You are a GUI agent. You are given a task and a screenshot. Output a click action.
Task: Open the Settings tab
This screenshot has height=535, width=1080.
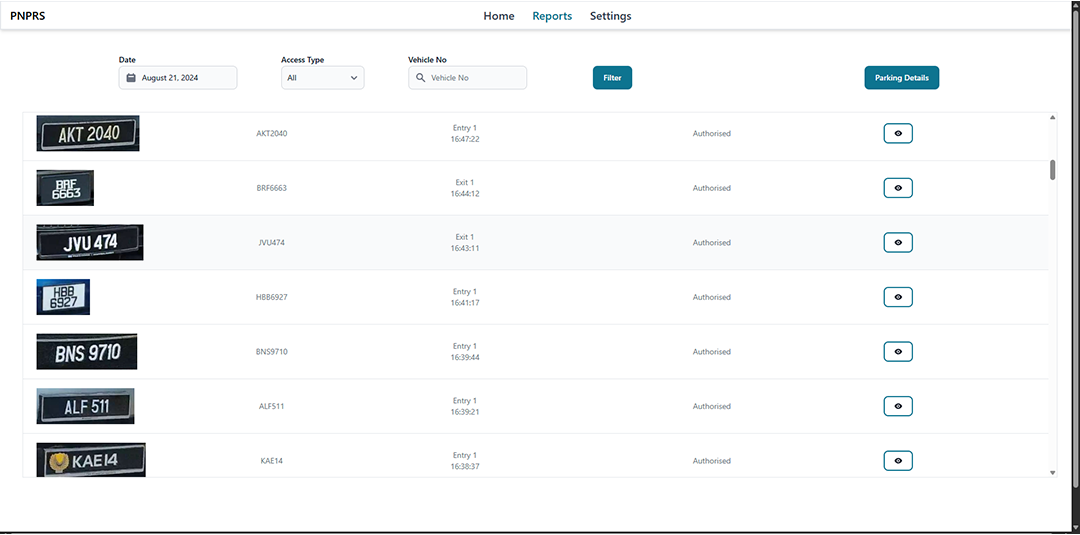(610, 16)
